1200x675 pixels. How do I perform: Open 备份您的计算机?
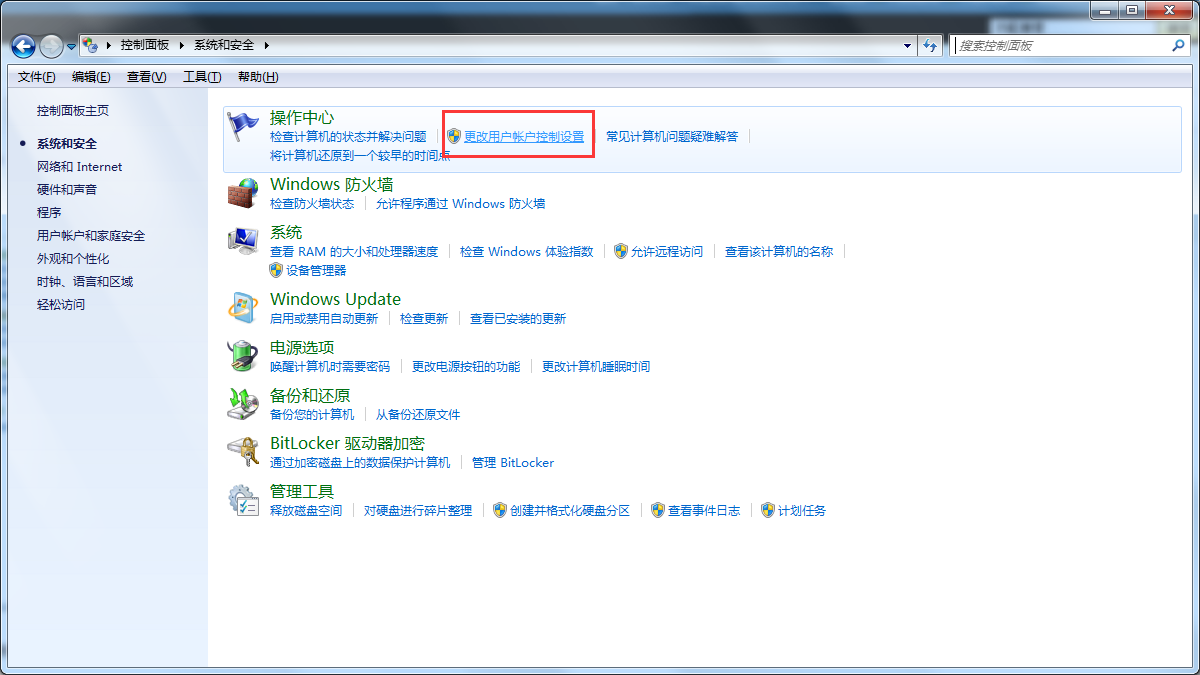(x=312, y=415)
